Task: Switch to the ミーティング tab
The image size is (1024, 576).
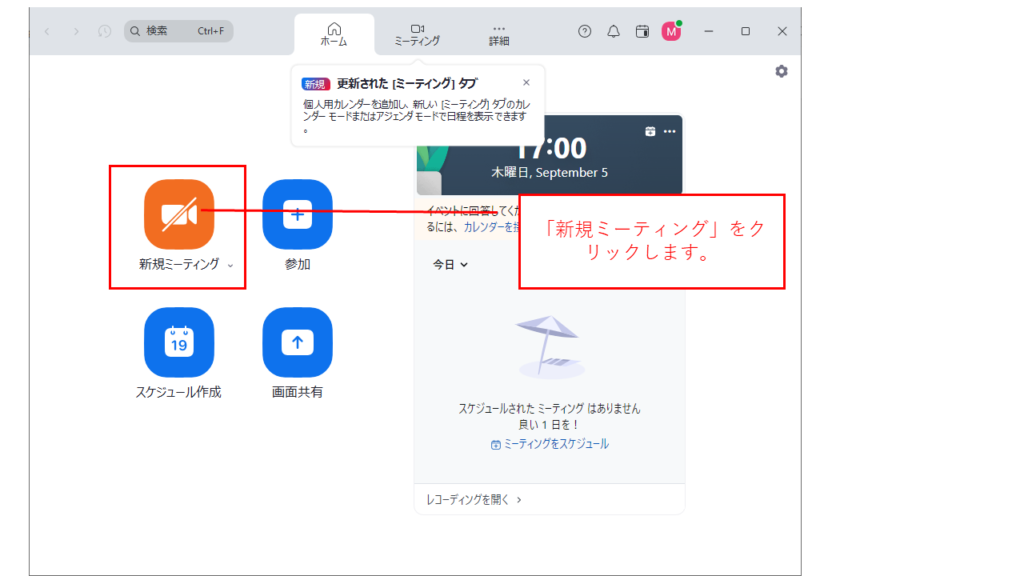Action: point(417,34)
